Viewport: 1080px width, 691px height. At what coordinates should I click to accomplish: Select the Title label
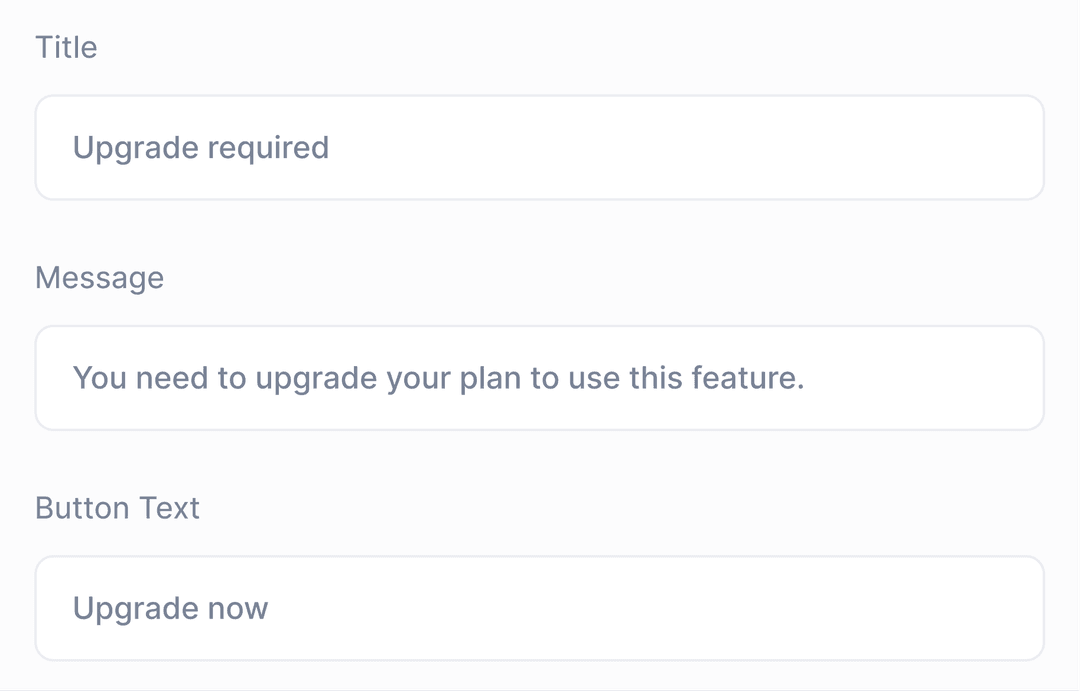click(x=66, y=47)
